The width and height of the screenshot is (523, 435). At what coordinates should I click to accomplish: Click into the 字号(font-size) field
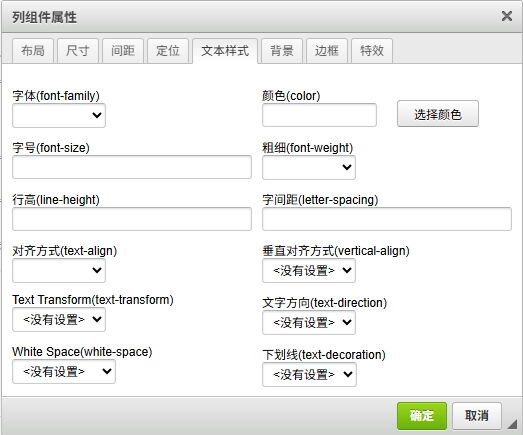[x=132, y=167]
